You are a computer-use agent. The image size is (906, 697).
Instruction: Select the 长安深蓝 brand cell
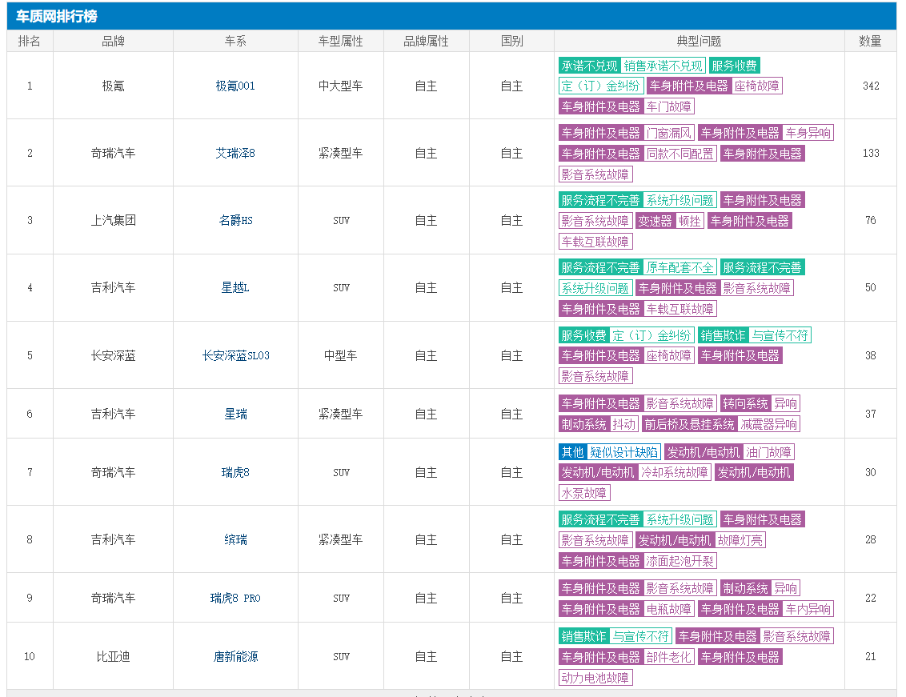(x=113, y=355)
